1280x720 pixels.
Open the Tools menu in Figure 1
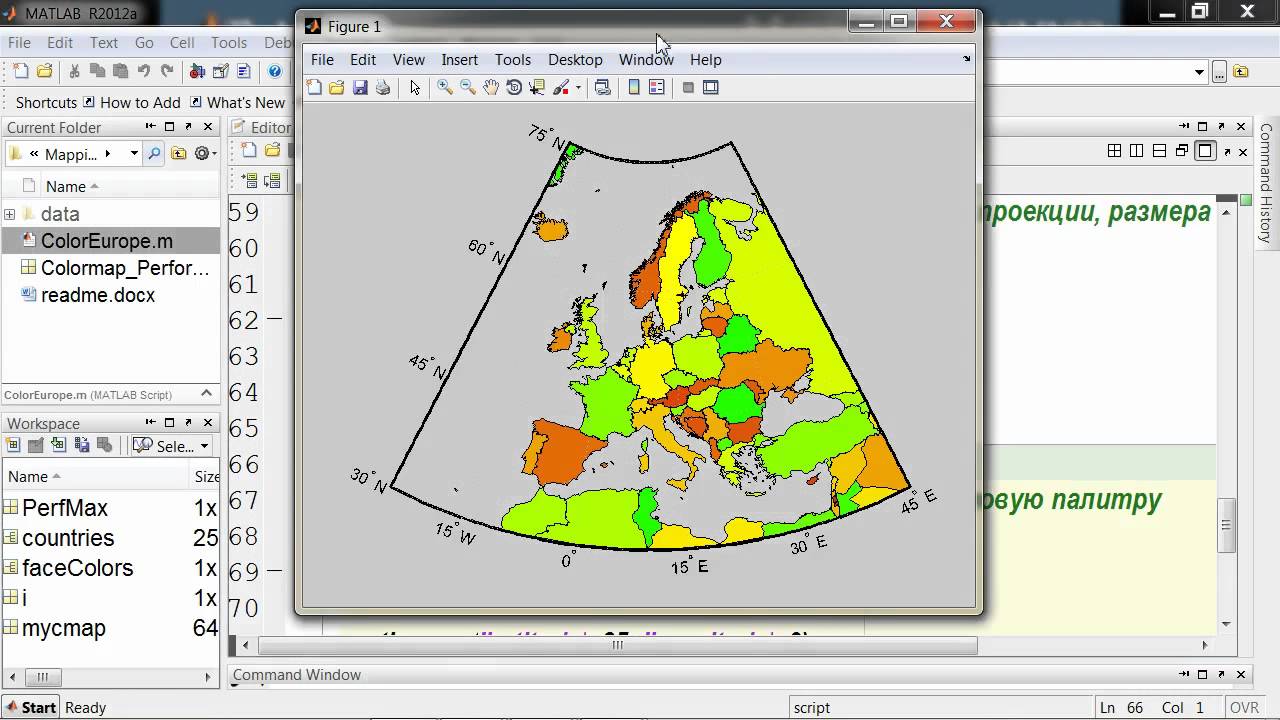click(513, 60)
